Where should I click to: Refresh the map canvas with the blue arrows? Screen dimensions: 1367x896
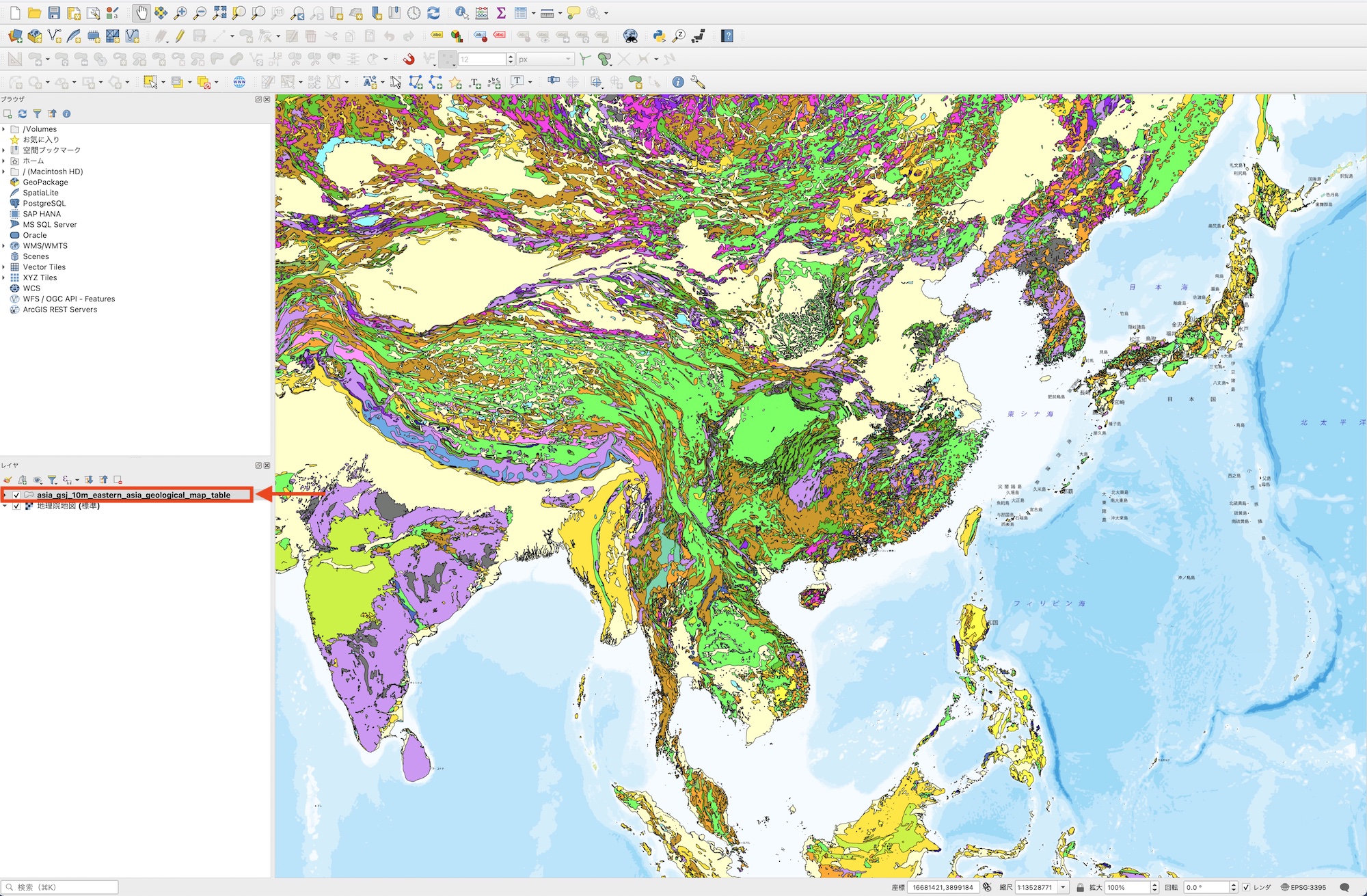pyautogui.click(x=433, y=12)
